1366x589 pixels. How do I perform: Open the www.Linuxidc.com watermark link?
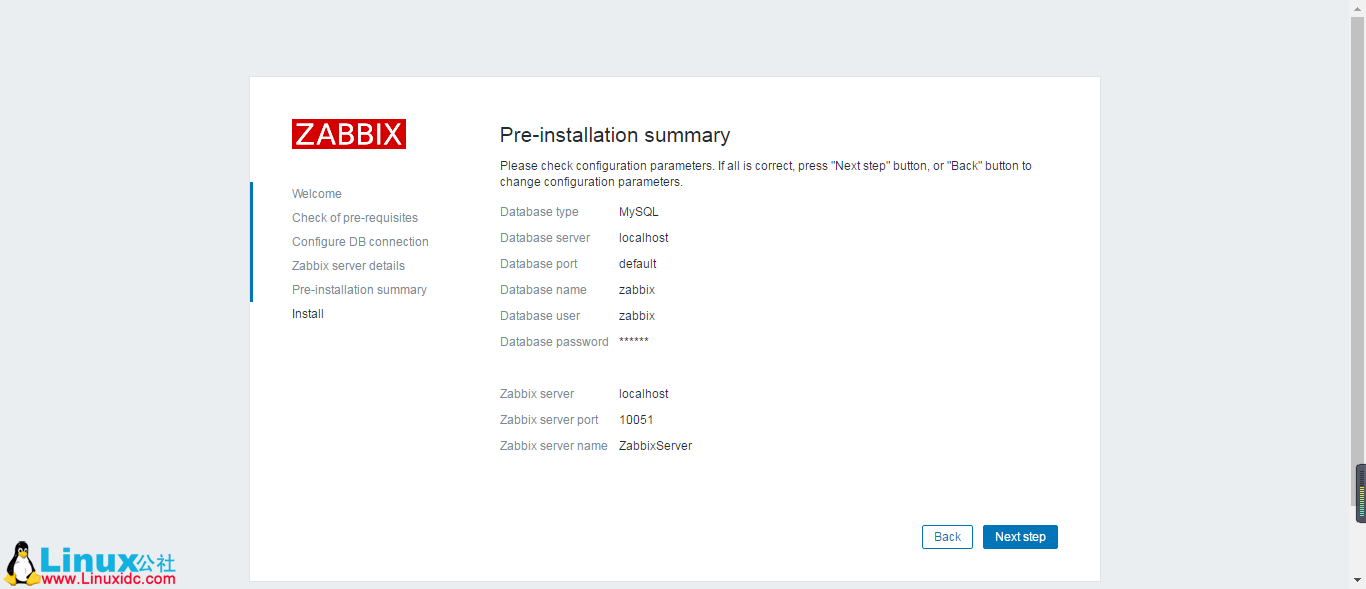pos(108,578)
